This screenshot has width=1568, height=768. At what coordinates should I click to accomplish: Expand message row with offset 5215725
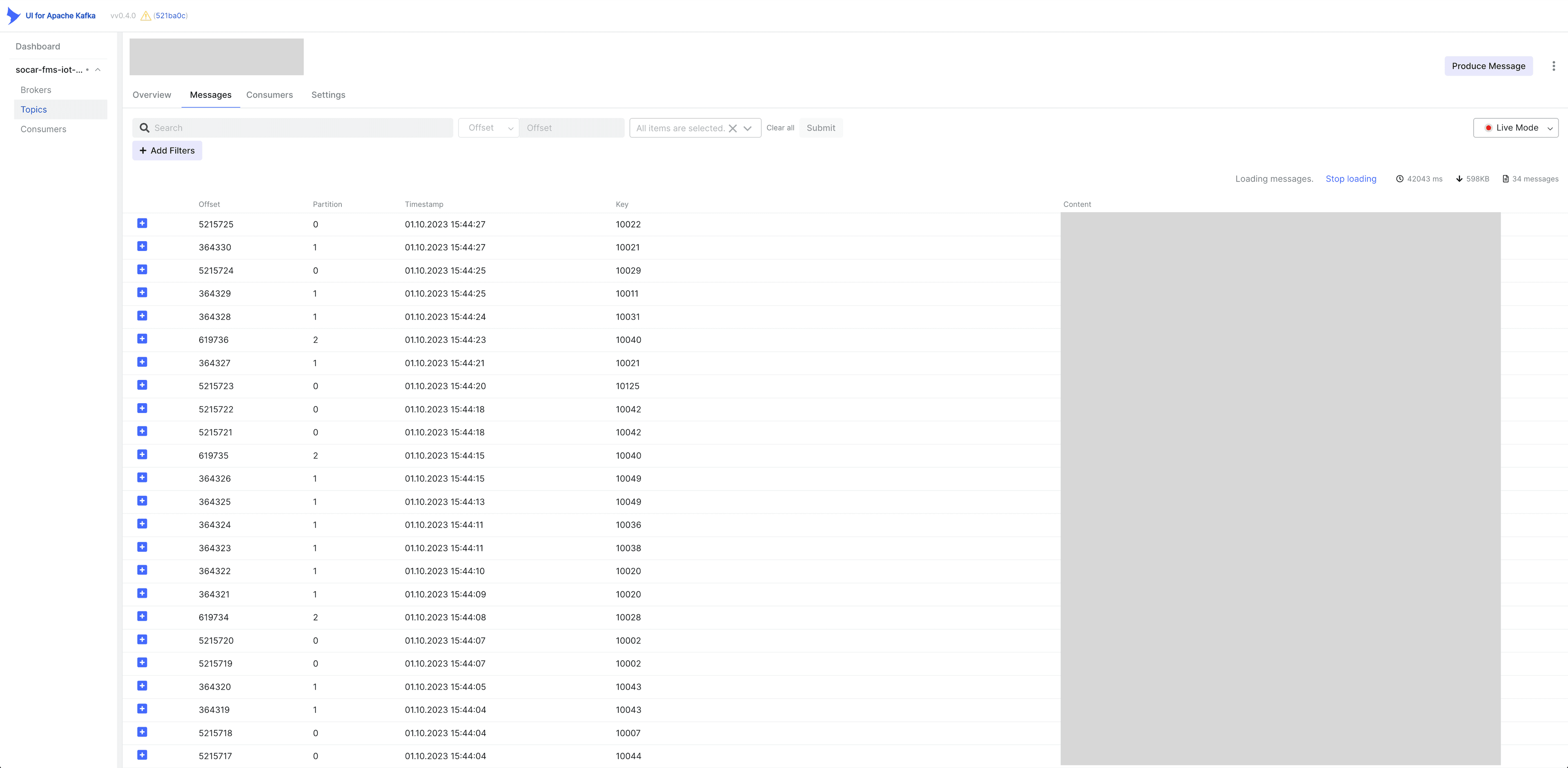[x=142, y=223]
